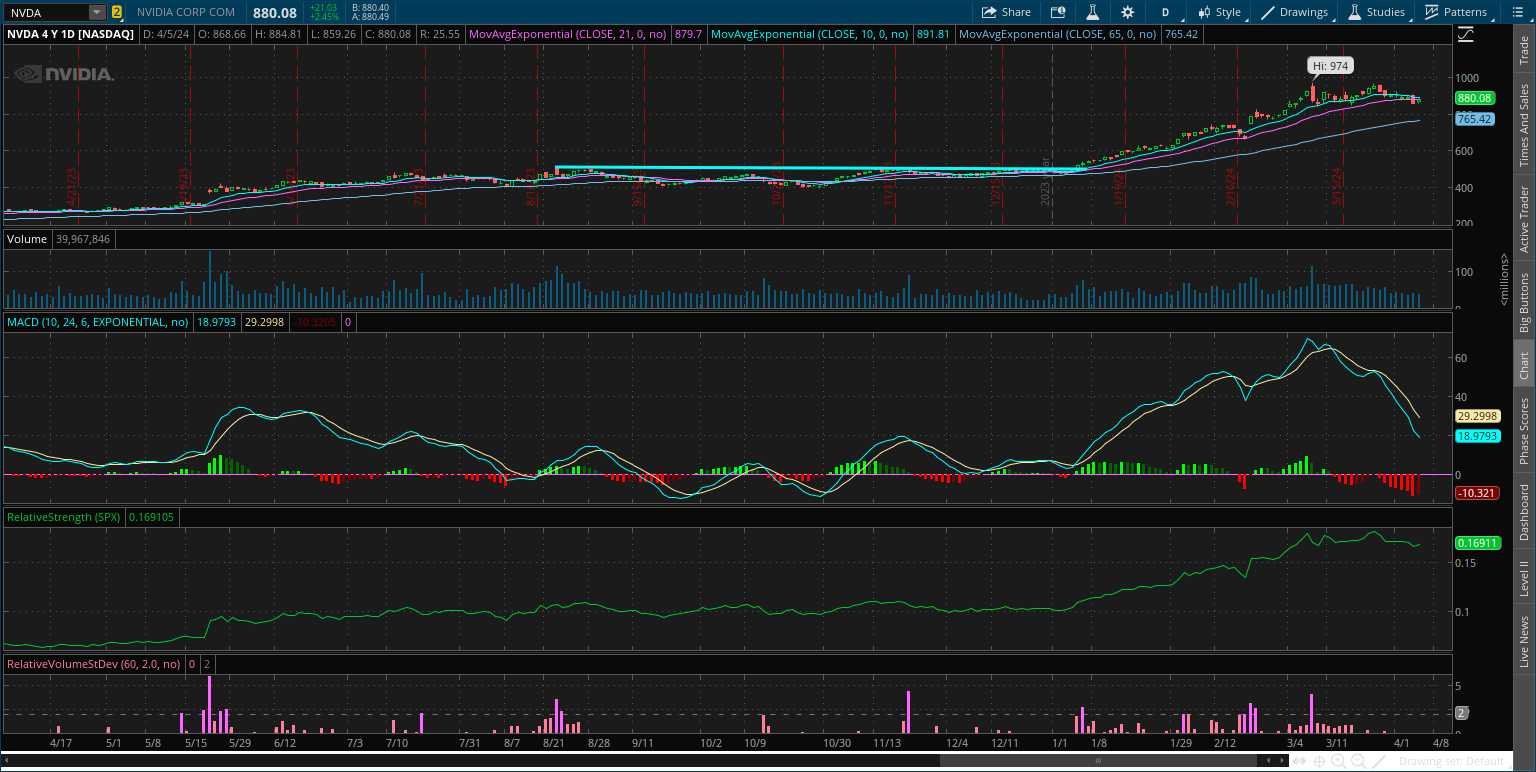Click the Share button
The image size is (1536, 772).
[x=1006, y=12]
